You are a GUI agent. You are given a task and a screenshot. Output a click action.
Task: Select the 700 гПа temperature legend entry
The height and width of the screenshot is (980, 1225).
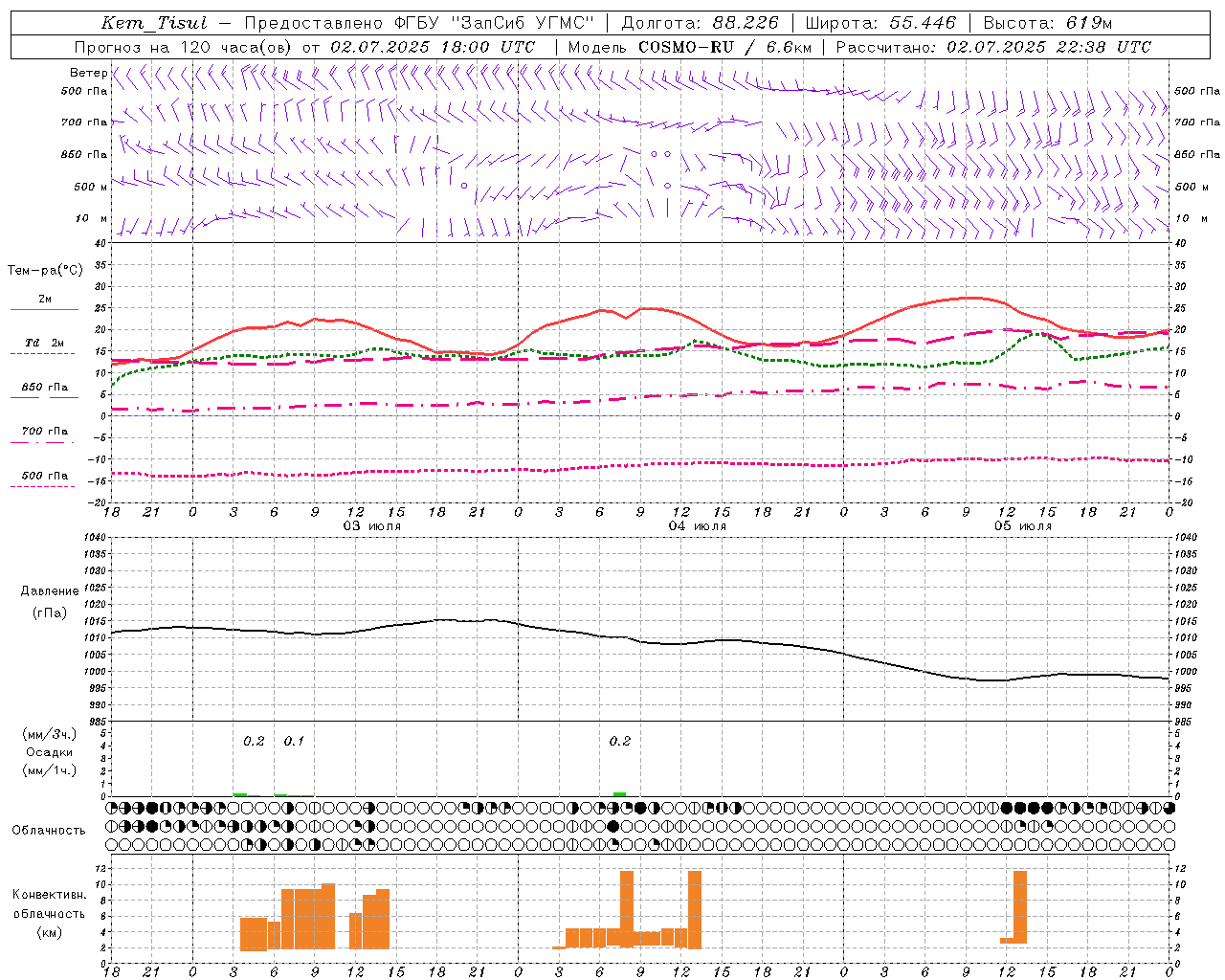click(45, 432)
